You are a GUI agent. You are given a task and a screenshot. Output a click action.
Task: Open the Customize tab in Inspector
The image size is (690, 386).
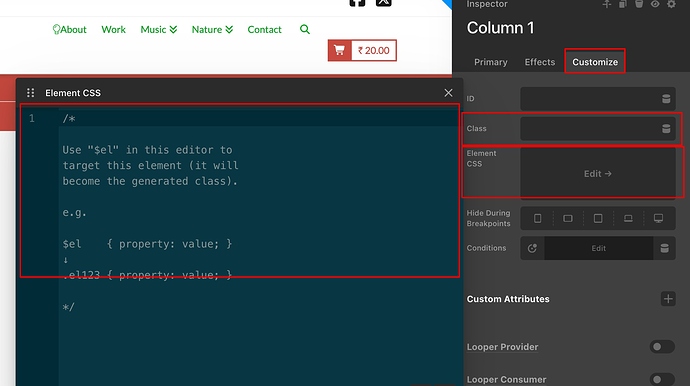[x=595, y=62]
